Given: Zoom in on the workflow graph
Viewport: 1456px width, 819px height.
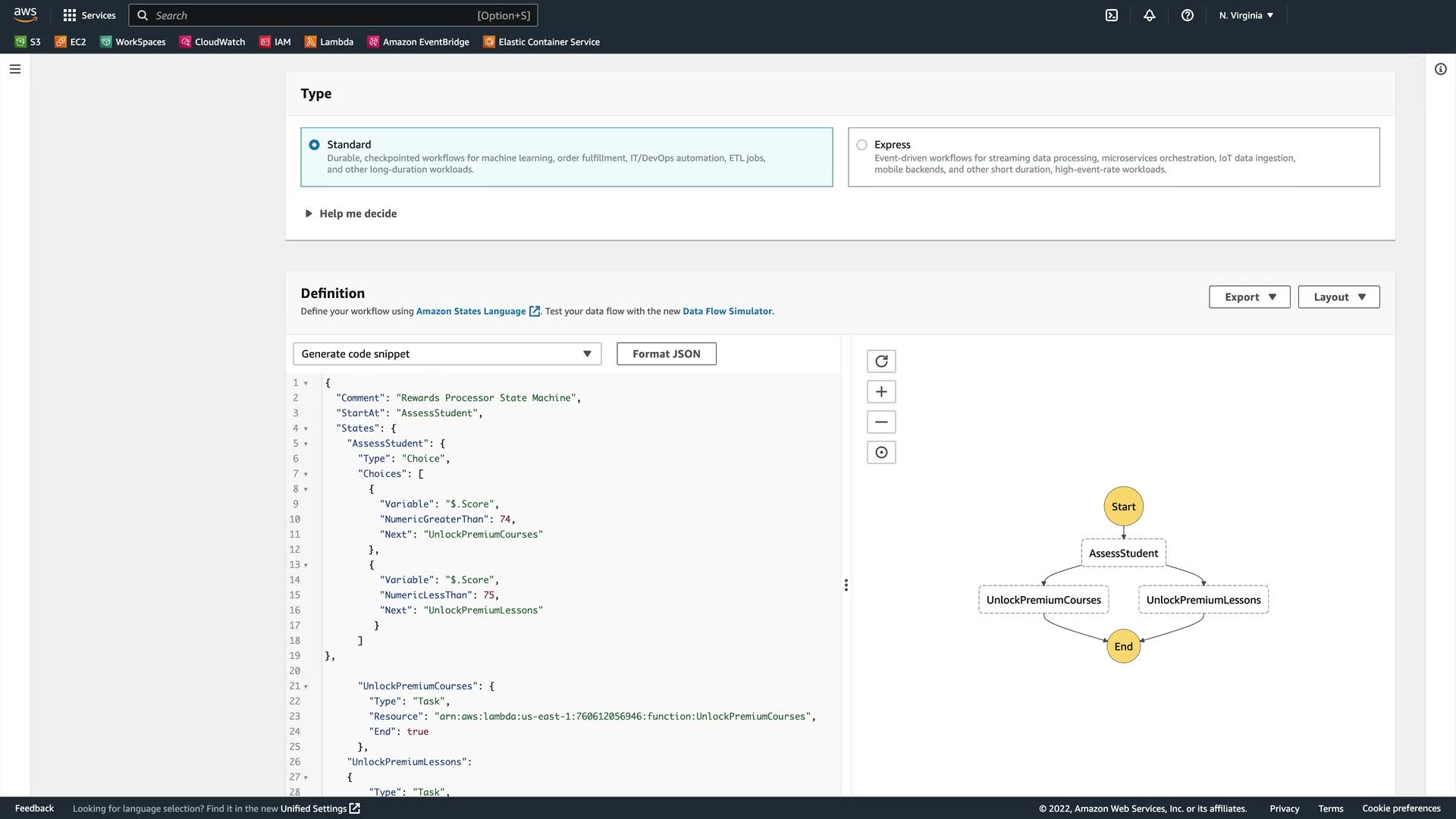Looking at the screenshot, I should pyautogui.click(x=881, y=392).
